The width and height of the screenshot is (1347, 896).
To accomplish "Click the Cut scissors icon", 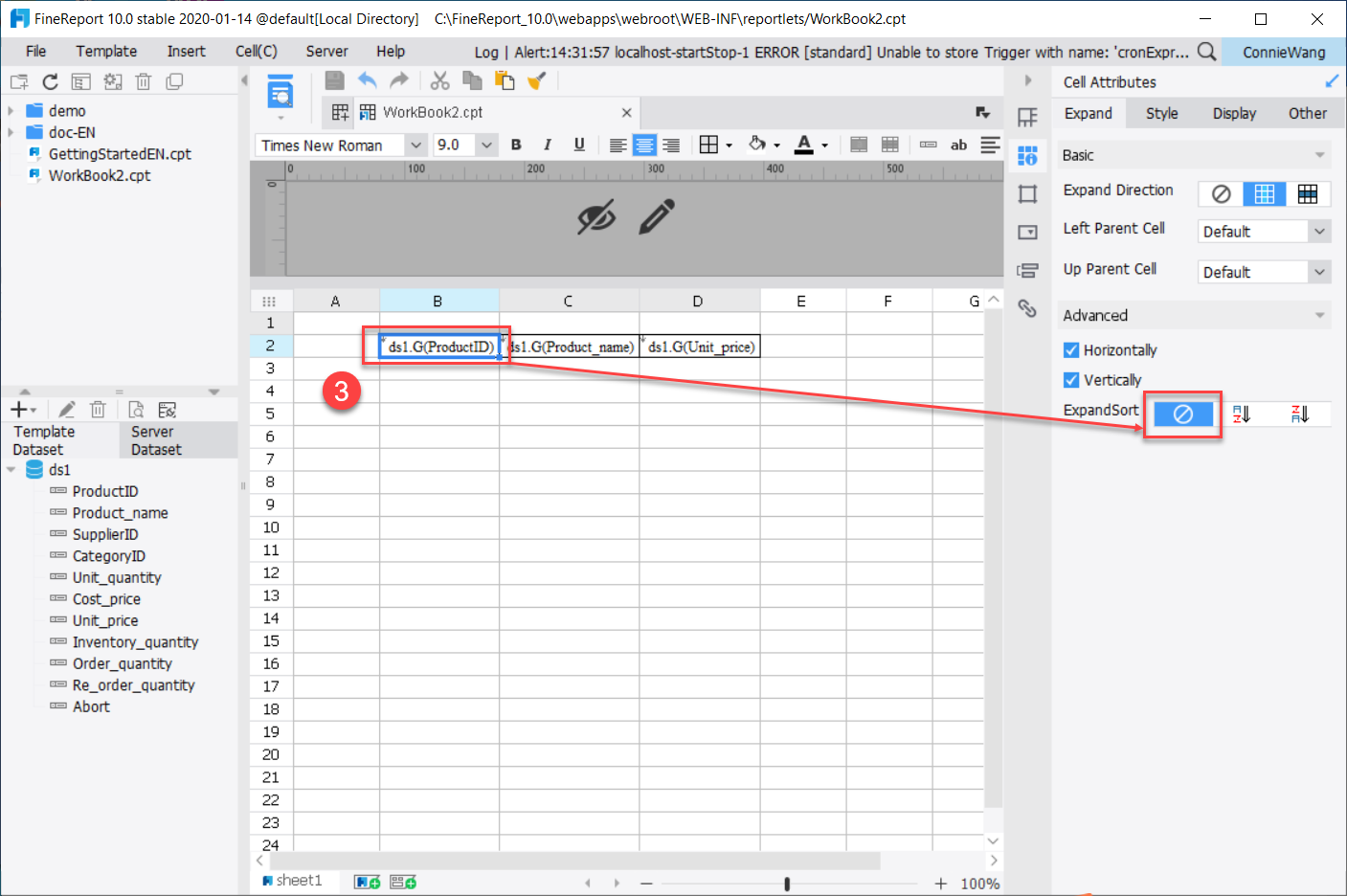I will (x=439, y=80).
